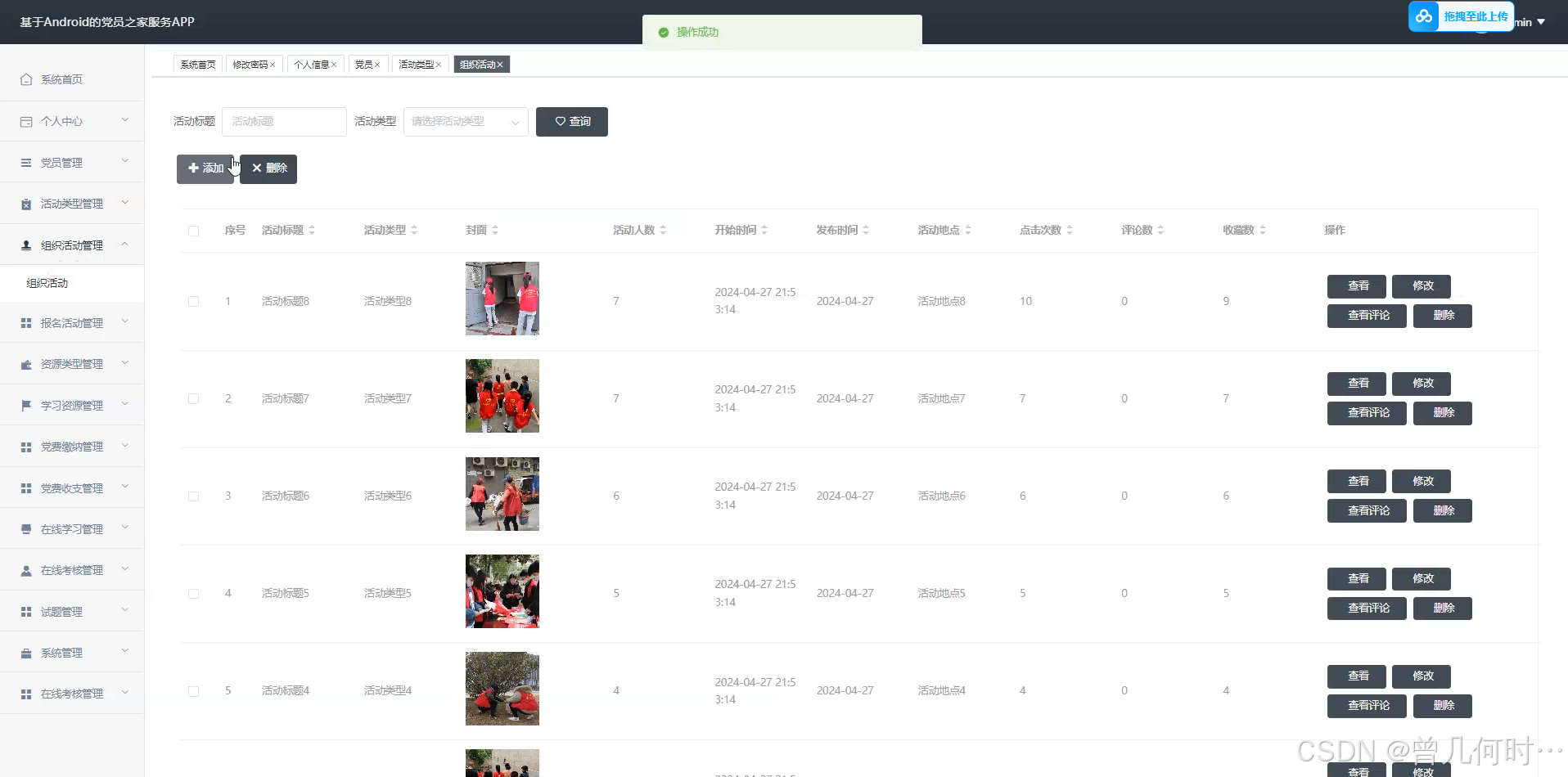Check the row checkbox for 活动标题6
The width and height of the screenshot is (1568, 777).
194,496
